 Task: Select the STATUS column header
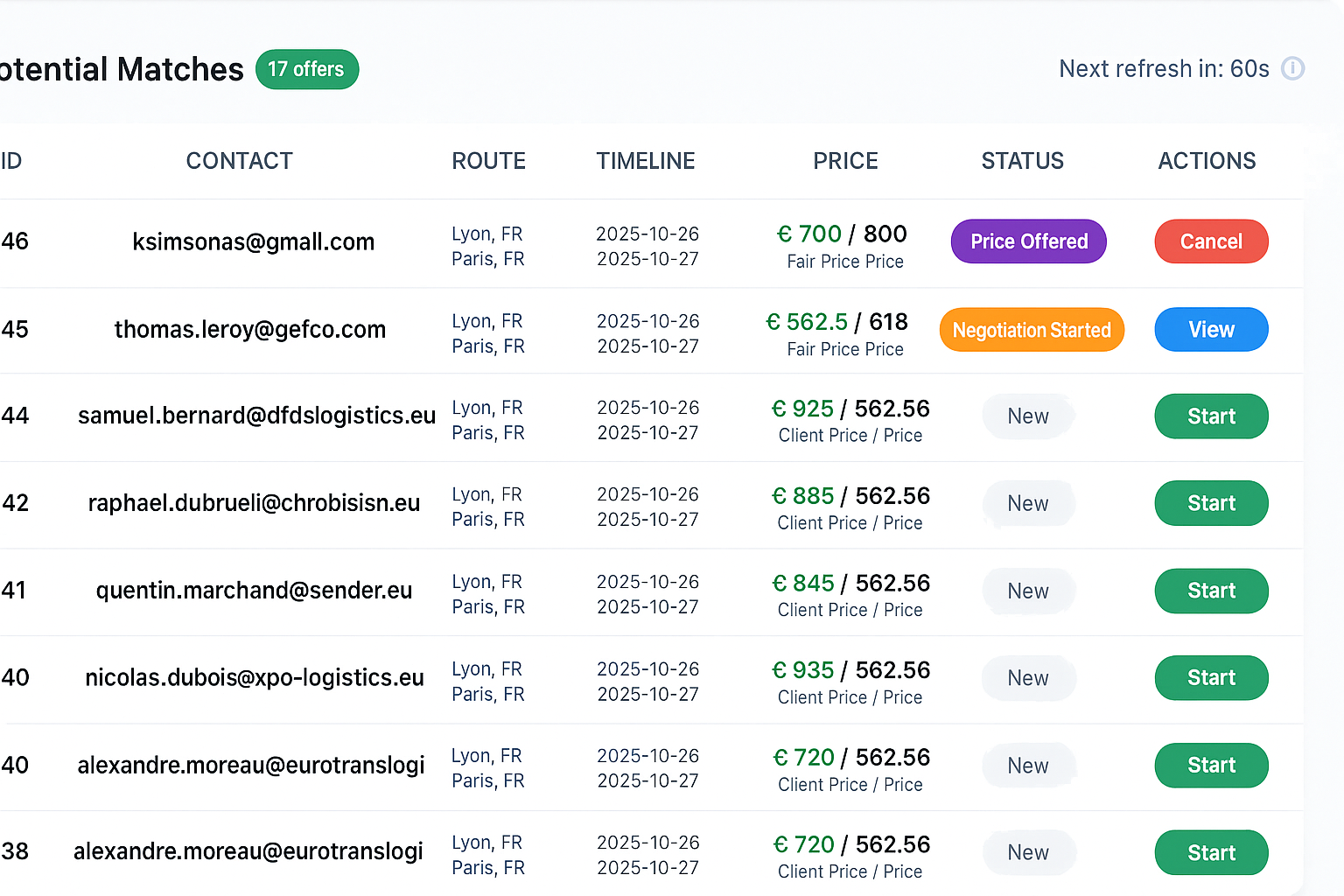[x=1022, y=161]
